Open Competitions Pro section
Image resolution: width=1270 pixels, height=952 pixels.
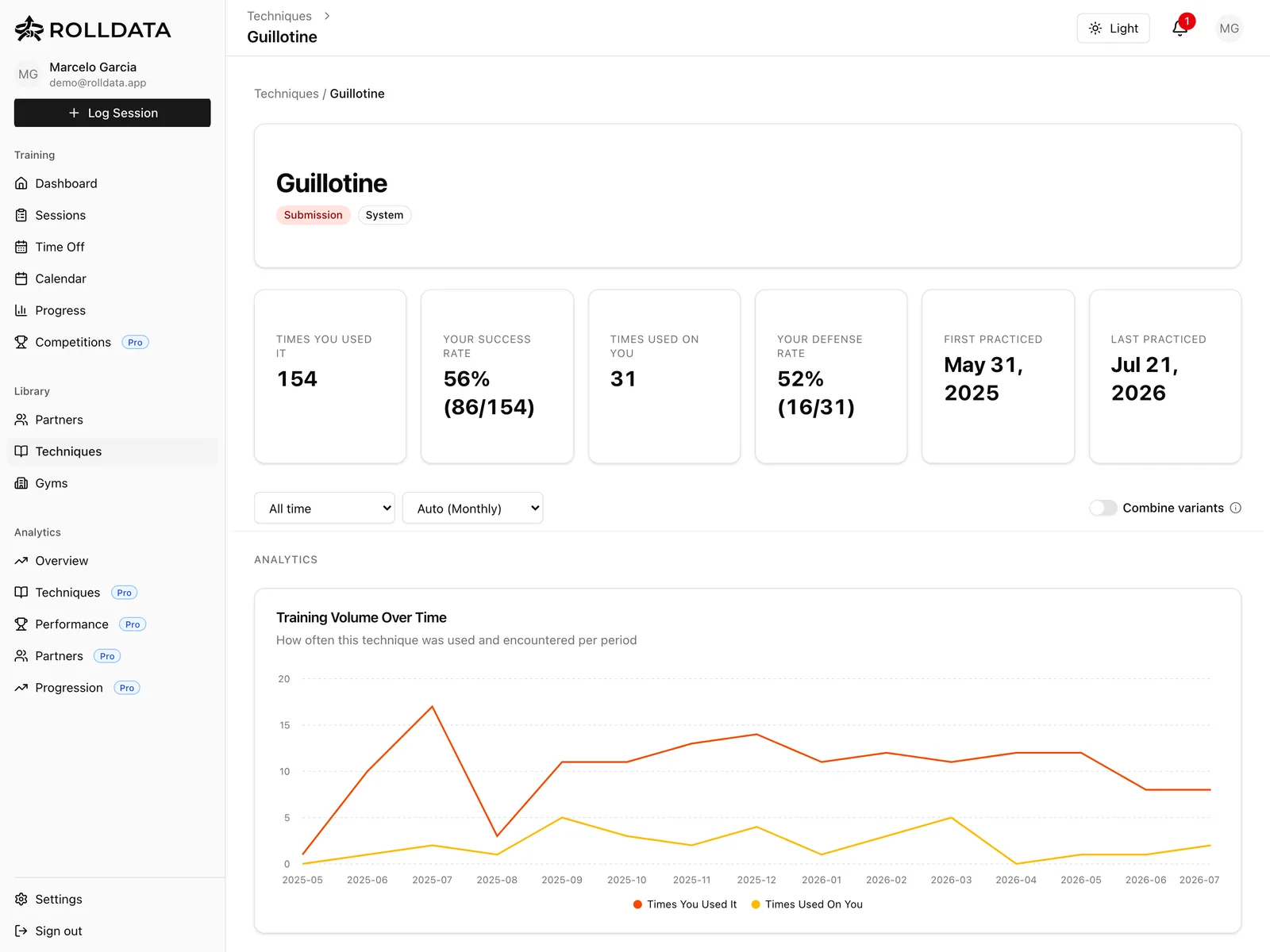[112, 342]
